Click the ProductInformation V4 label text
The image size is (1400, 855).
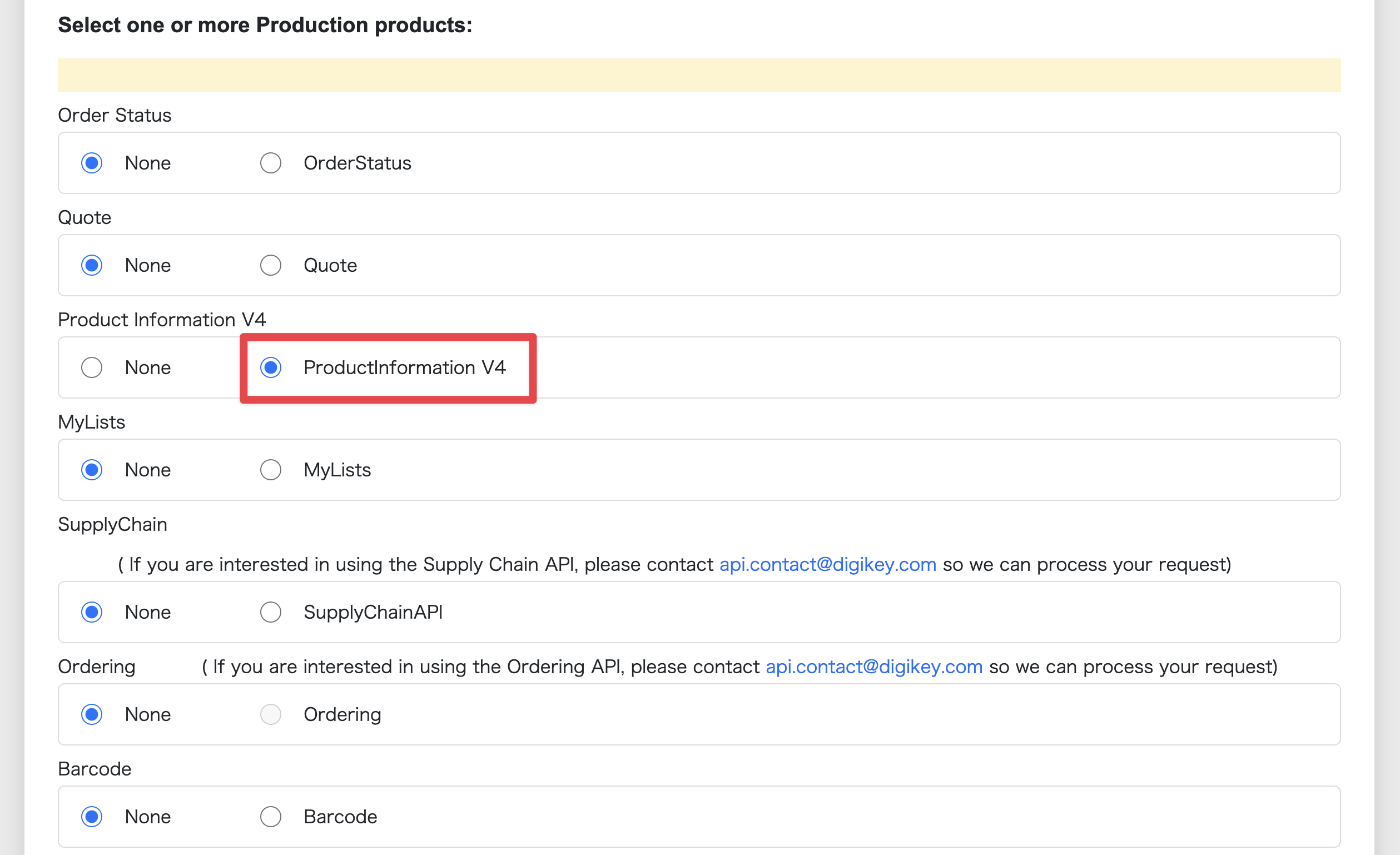tap(404, 367)
